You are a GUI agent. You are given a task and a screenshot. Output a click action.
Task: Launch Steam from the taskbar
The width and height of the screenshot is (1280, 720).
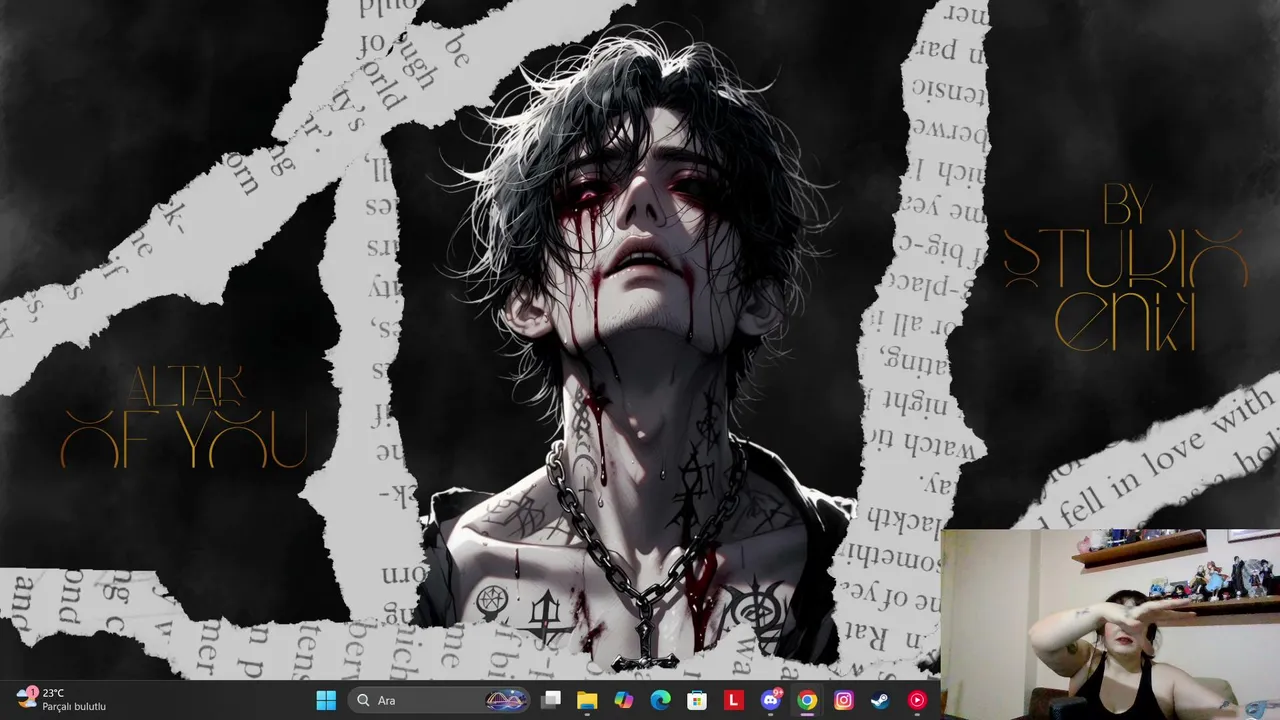[x=880, y=700]
